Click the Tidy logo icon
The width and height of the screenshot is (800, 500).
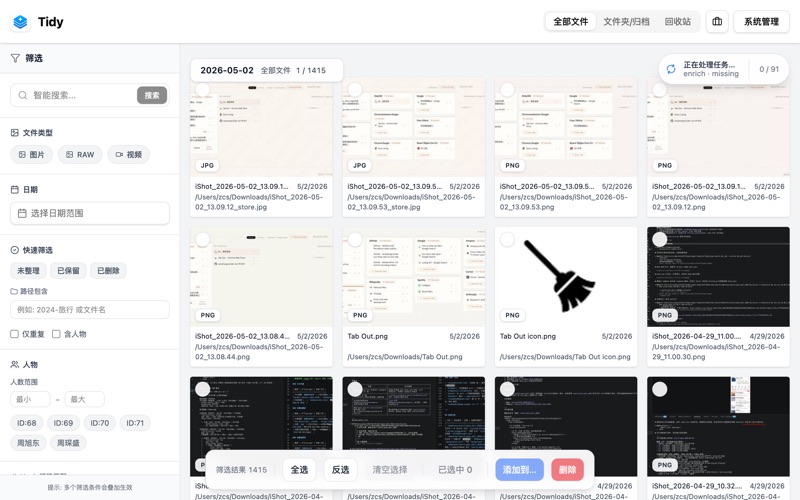pos(20,22)
